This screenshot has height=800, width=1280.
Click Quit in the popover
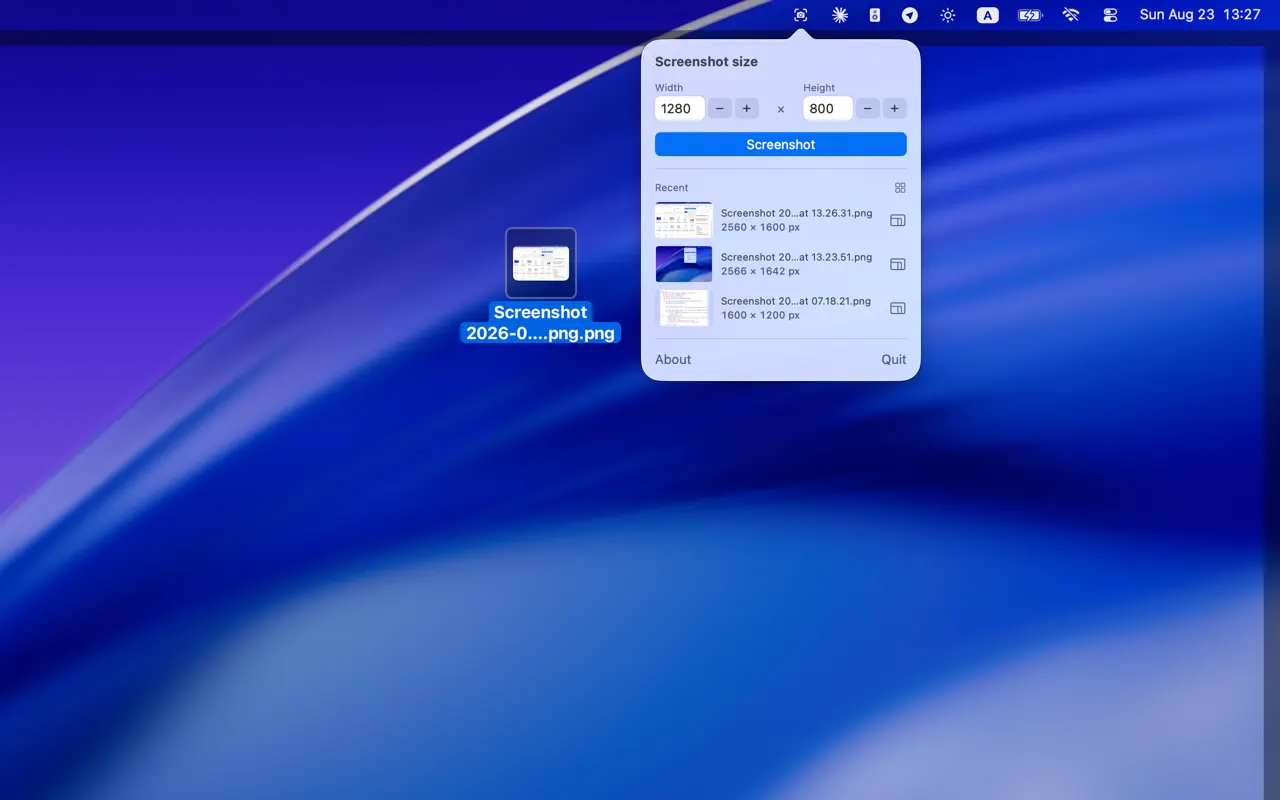894,359
